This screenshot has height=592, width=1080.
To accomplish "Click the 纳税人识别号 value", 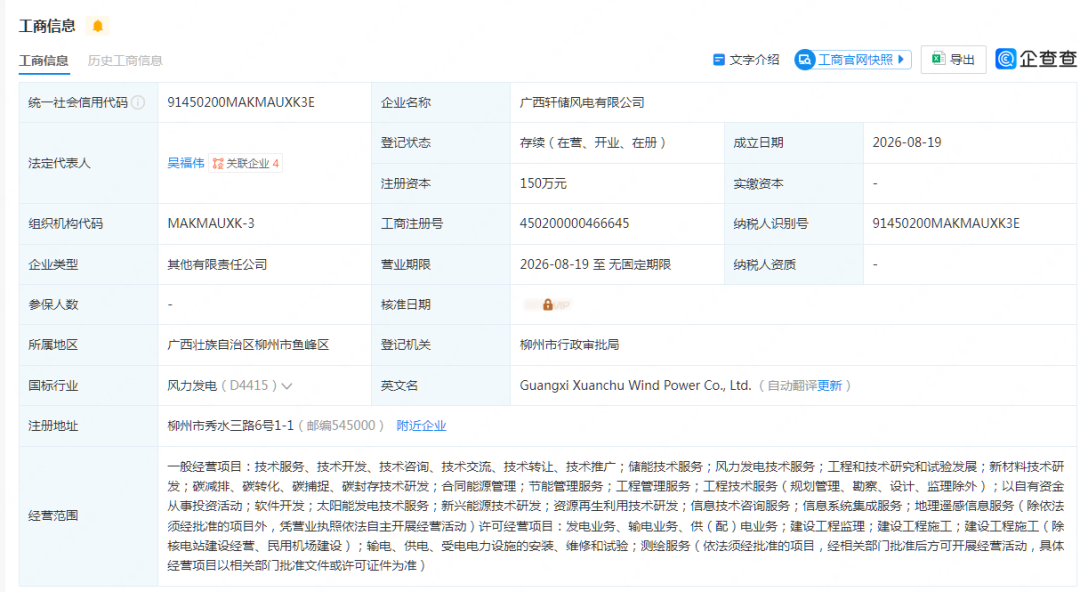I will pos(946,223).
